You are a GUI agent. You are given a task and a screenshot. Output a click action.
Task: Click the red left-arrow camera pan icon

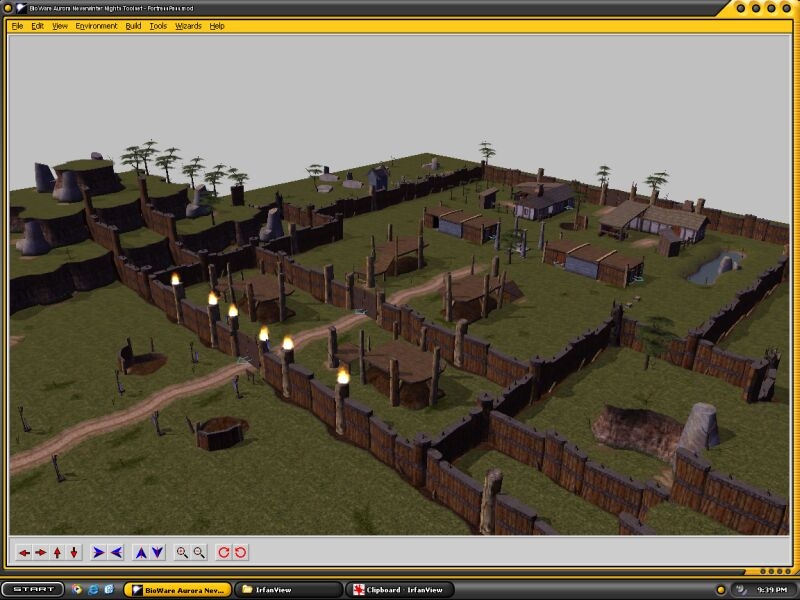[25, 552]
